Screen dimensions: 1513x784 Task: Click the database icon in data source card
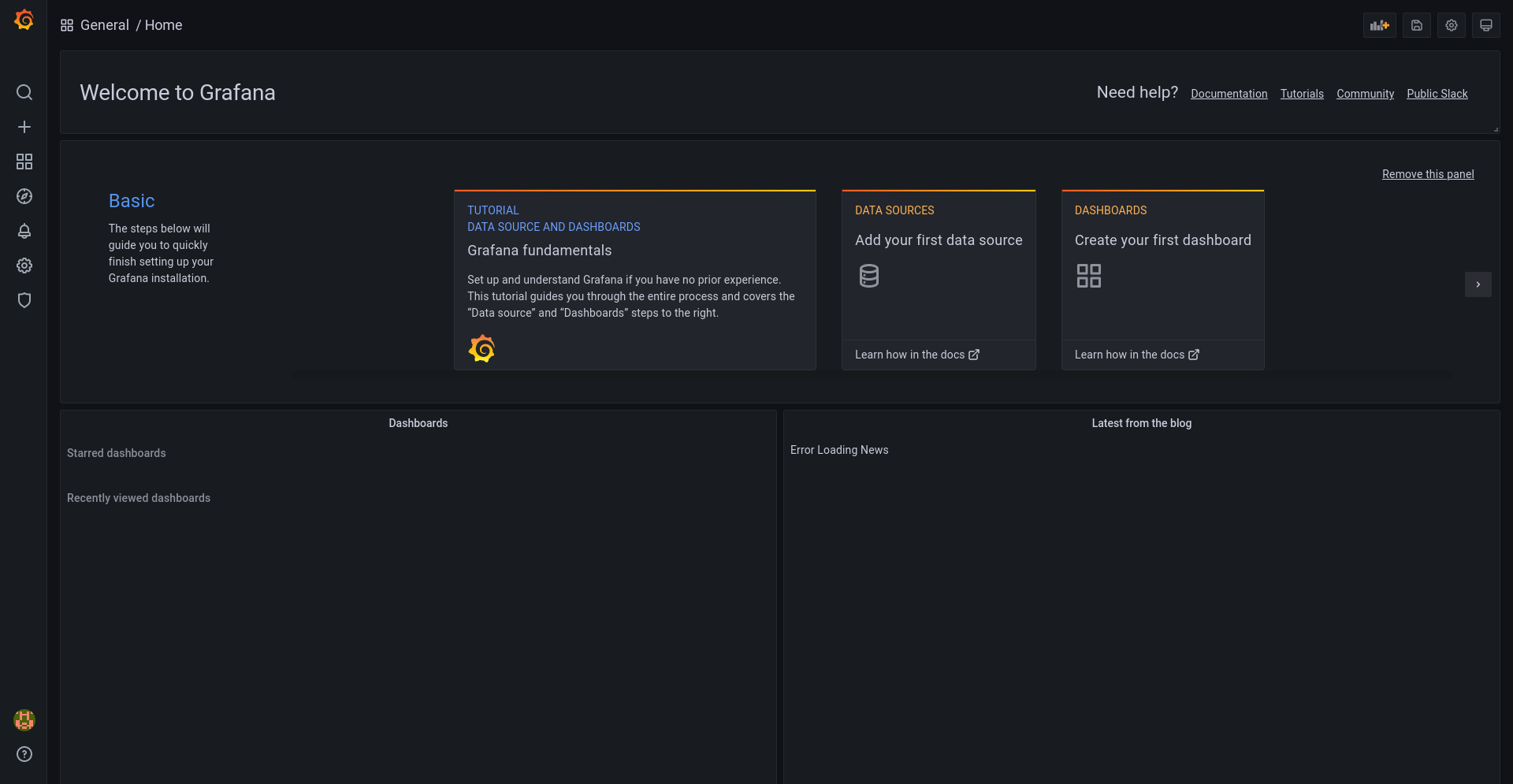(868, 276)
